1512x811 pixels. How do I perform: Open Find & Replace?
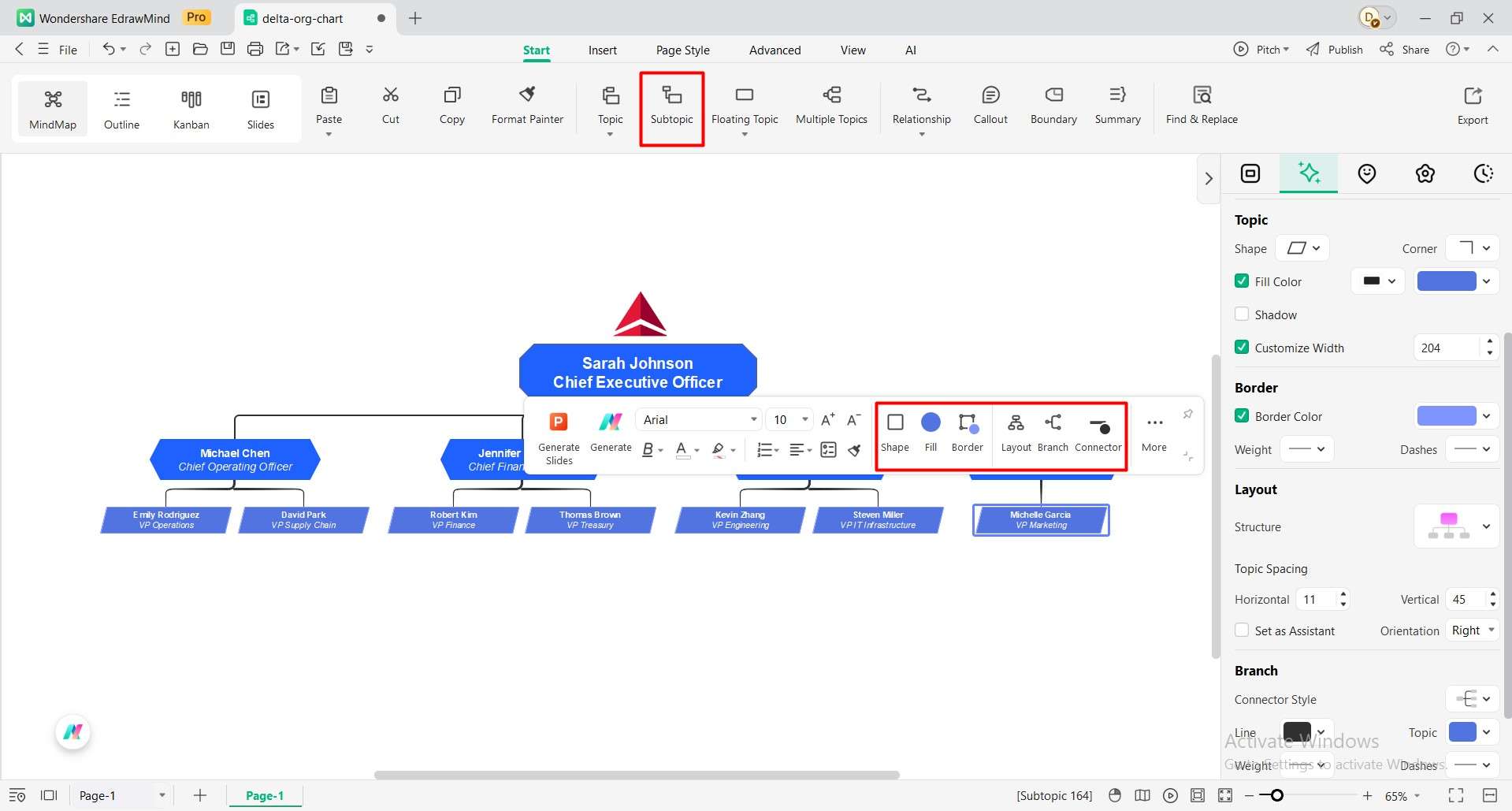[x=1202, y=106]
